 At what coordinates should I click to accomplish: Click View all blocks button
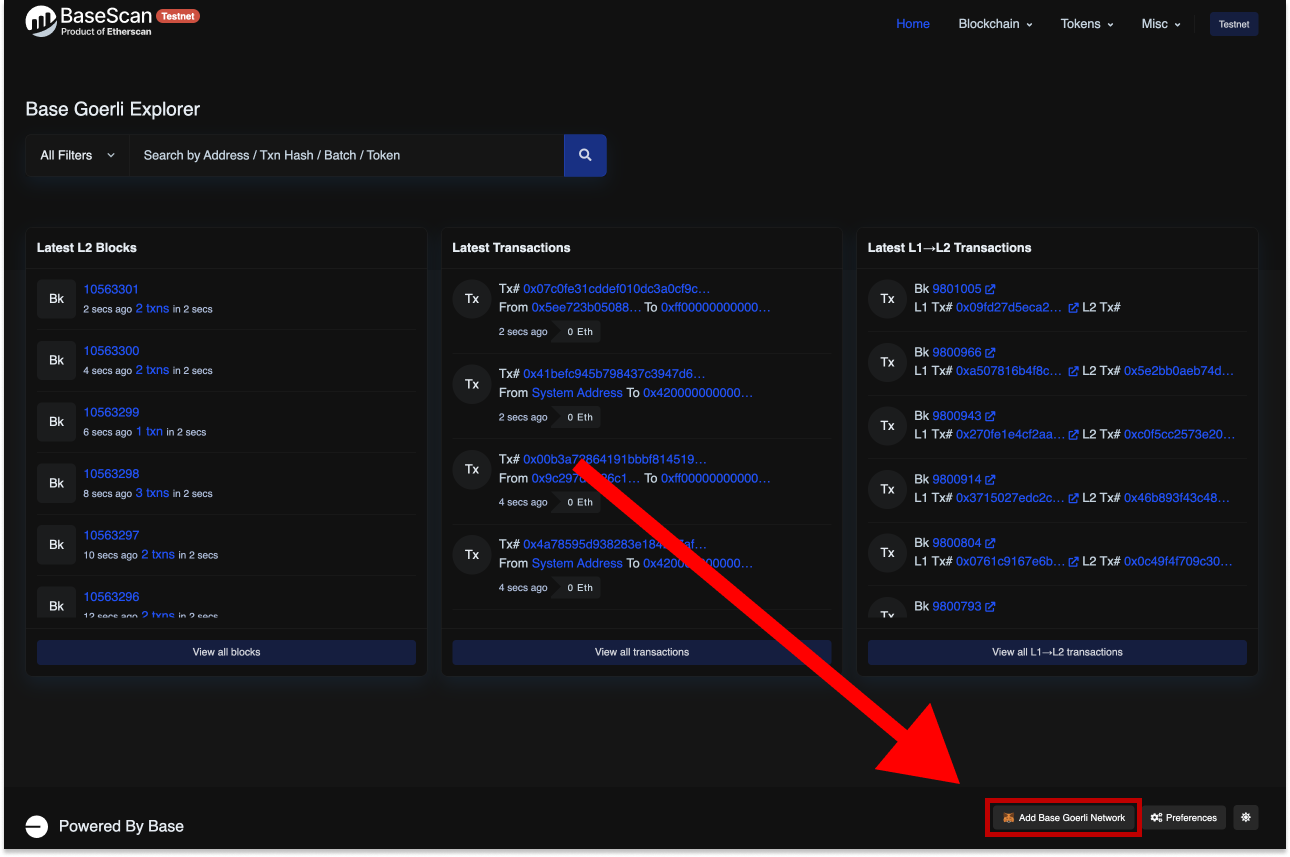[x=226, y=652]
